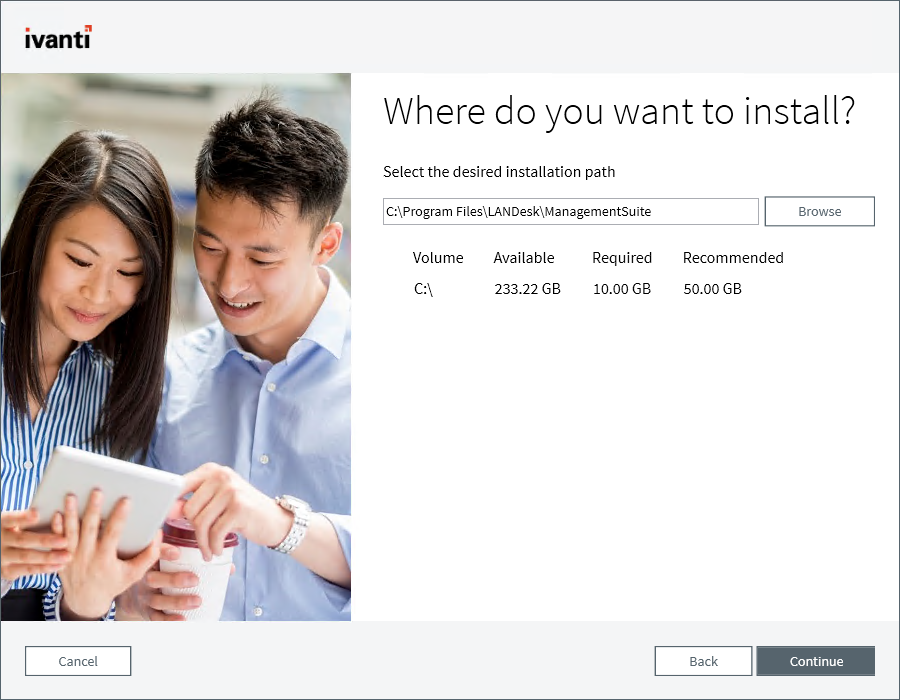The image size is (900, 700).
Task: Click the Recommended column header
Action: (732, 257)
